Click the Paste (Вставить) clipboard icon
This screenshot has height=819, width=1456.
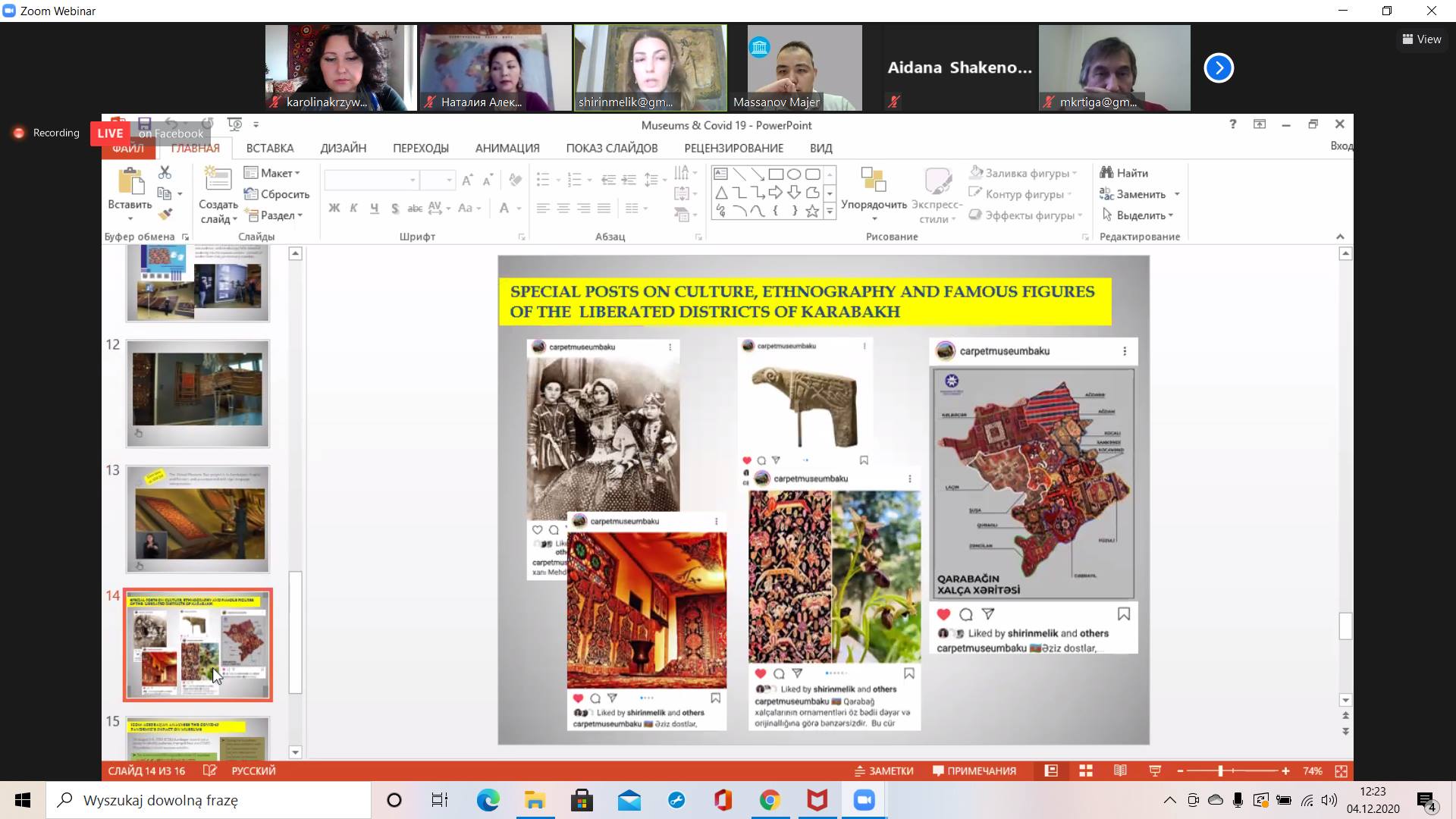point(130,181)
